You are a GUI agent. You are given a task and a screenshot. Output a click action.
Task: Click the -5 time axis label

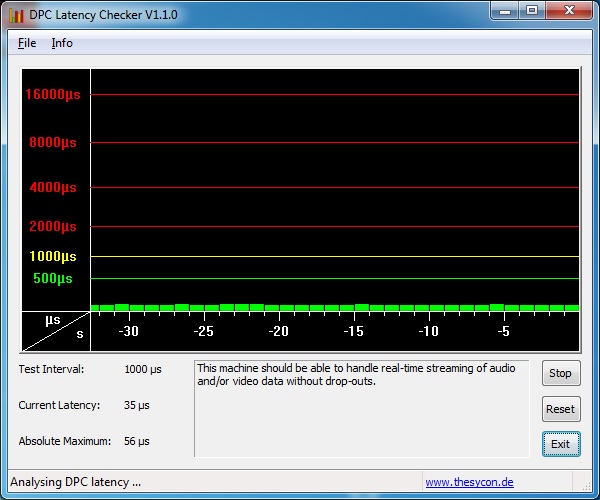pos(504,331)
